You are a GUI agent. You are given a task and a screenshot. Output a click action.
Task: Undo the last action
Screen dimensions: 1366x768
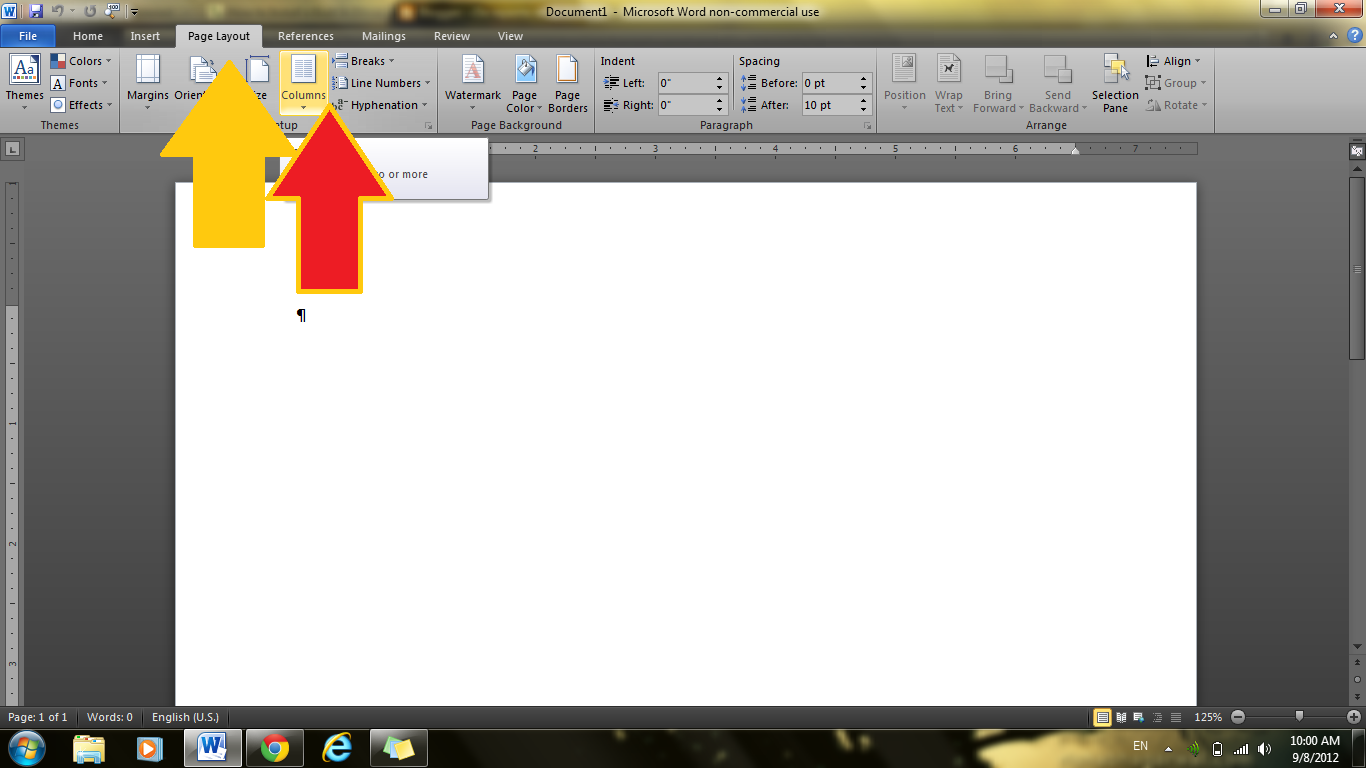click(x=58, y=12)
